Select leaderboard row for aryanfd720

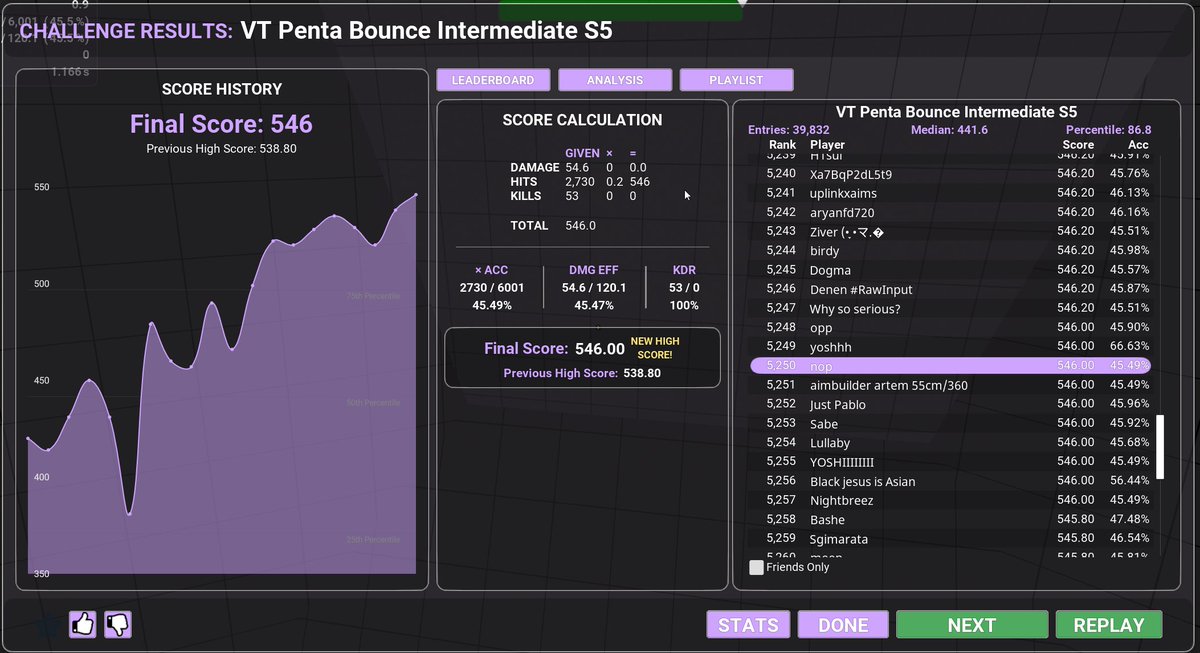coord(950,212)
